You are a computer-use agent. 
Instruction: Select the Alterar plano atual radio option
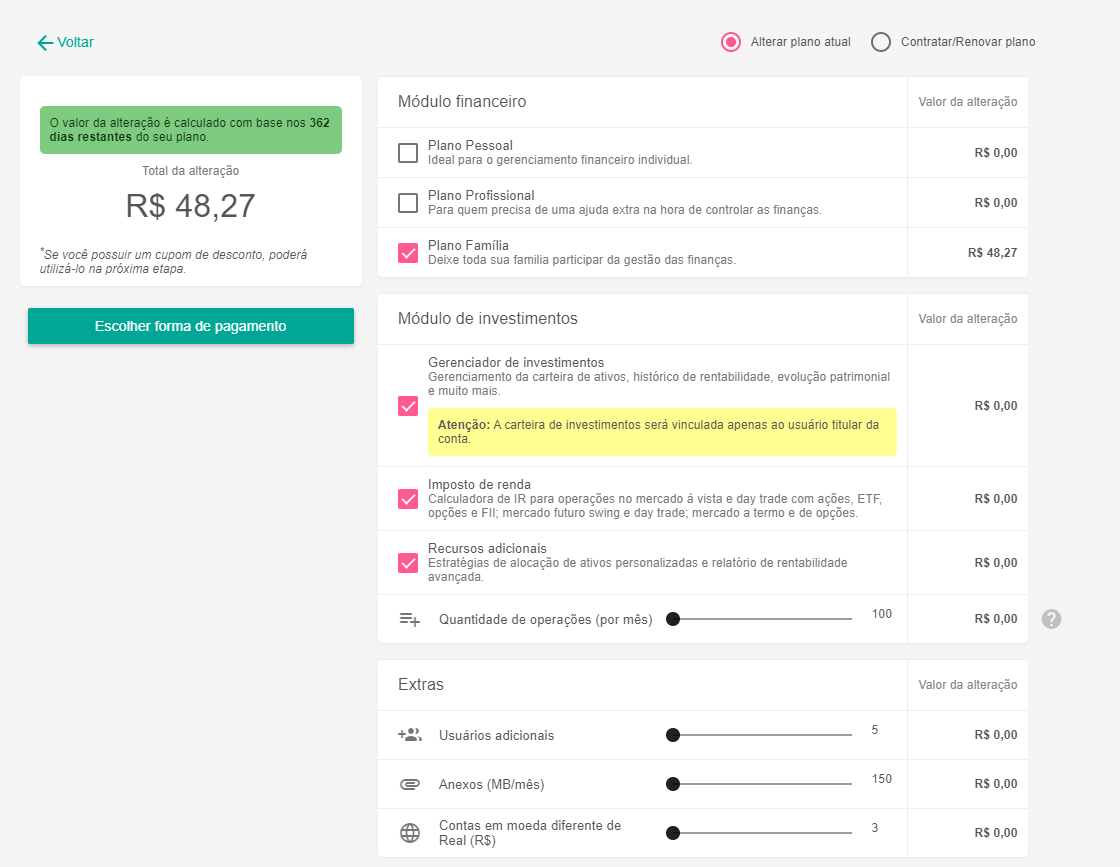pos(731,42)
